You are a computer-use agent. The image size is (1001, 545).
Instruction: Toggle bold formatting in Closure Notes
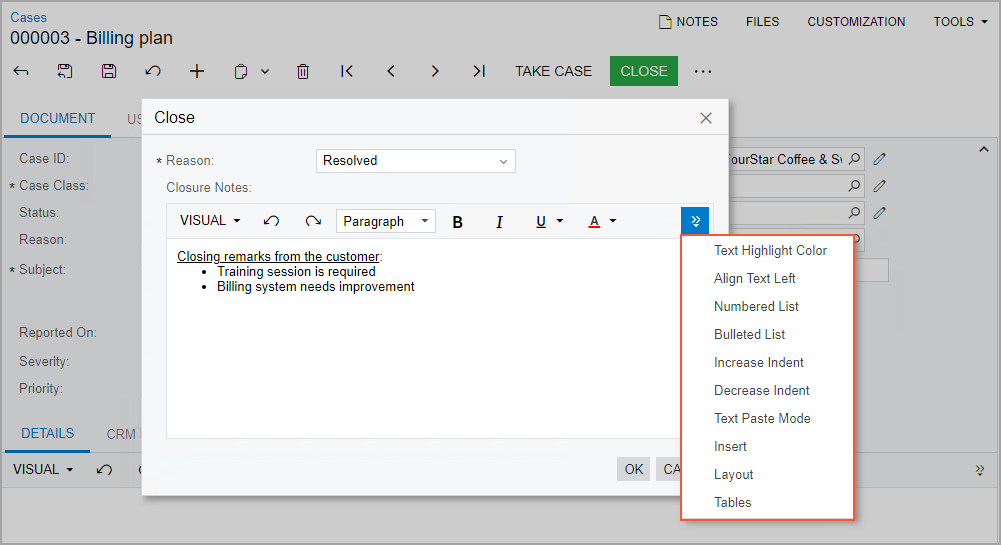click(458, 221)
